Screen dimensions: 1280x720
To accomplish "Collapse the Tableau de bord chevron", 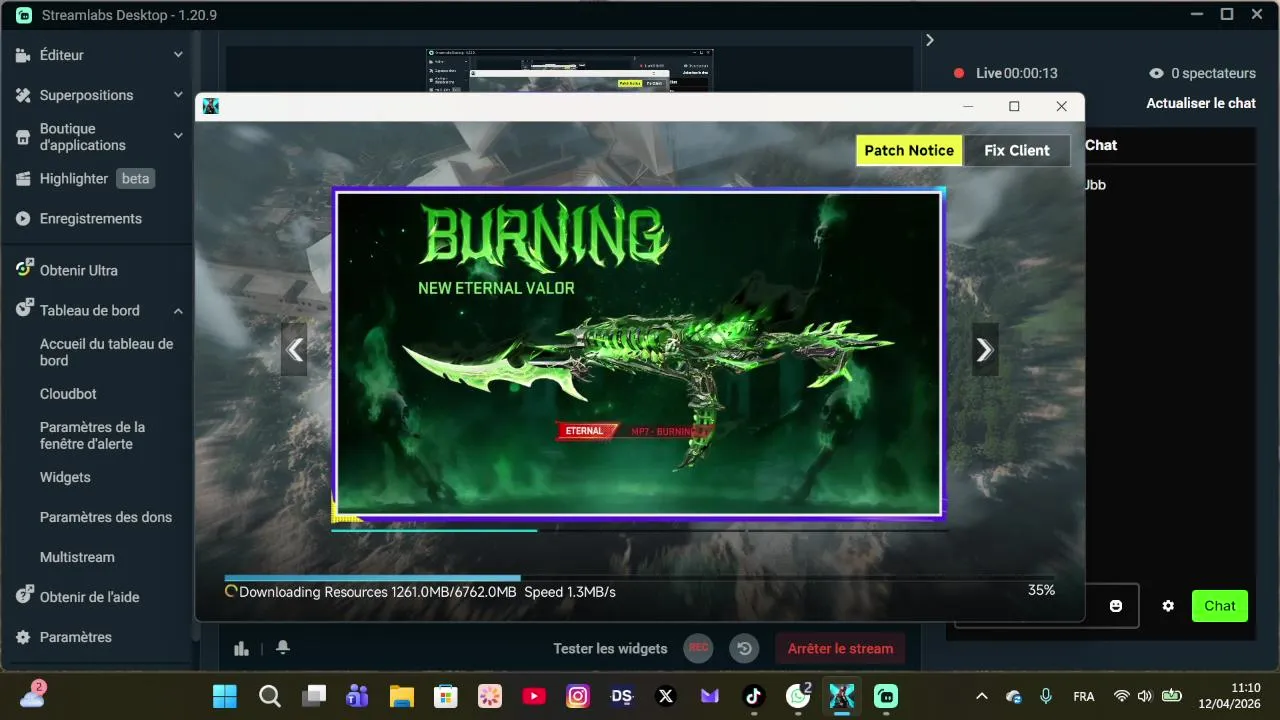I will point(178,311).
